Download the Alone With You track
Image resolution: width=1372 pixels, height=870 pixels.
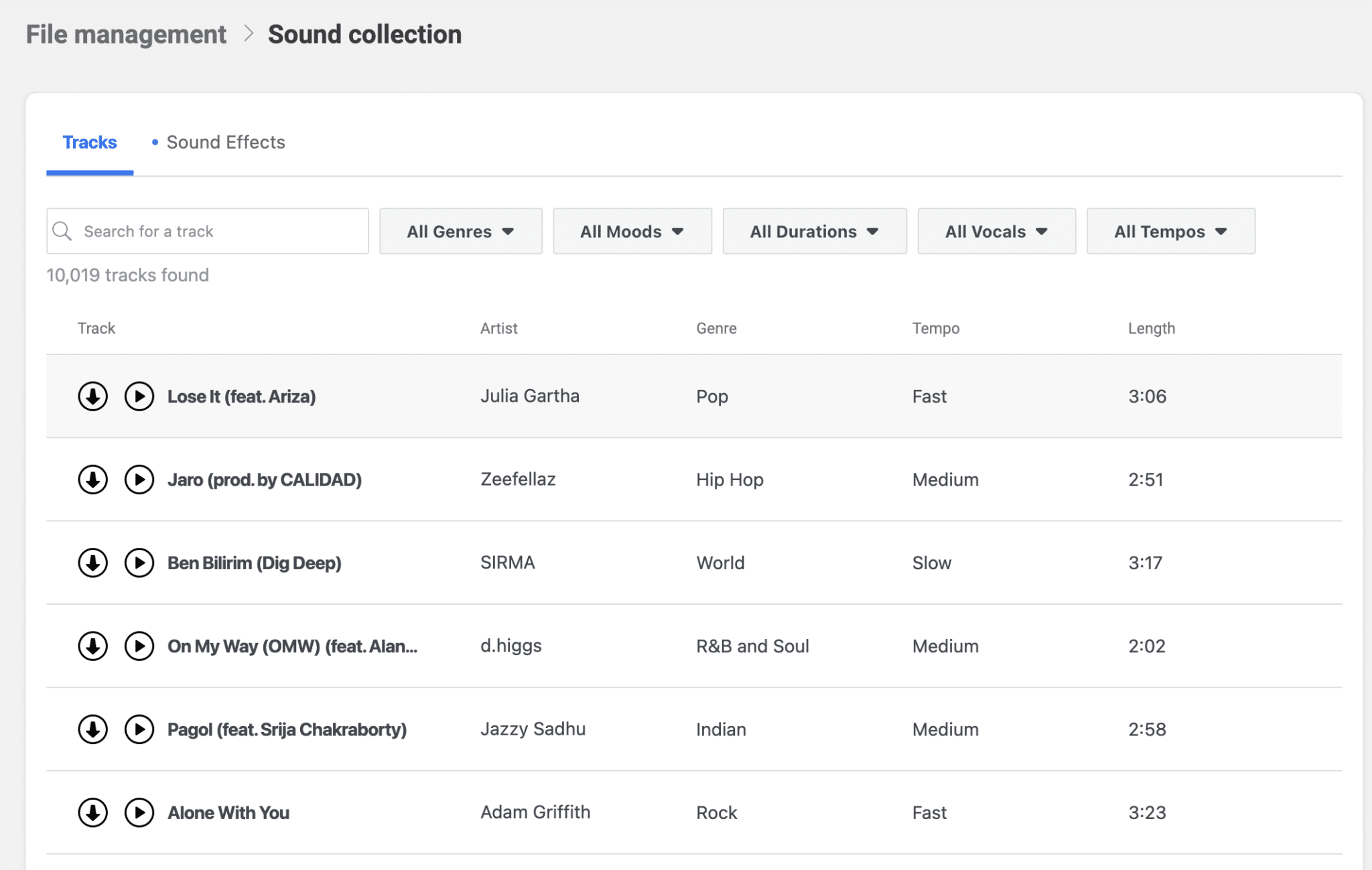92,812
